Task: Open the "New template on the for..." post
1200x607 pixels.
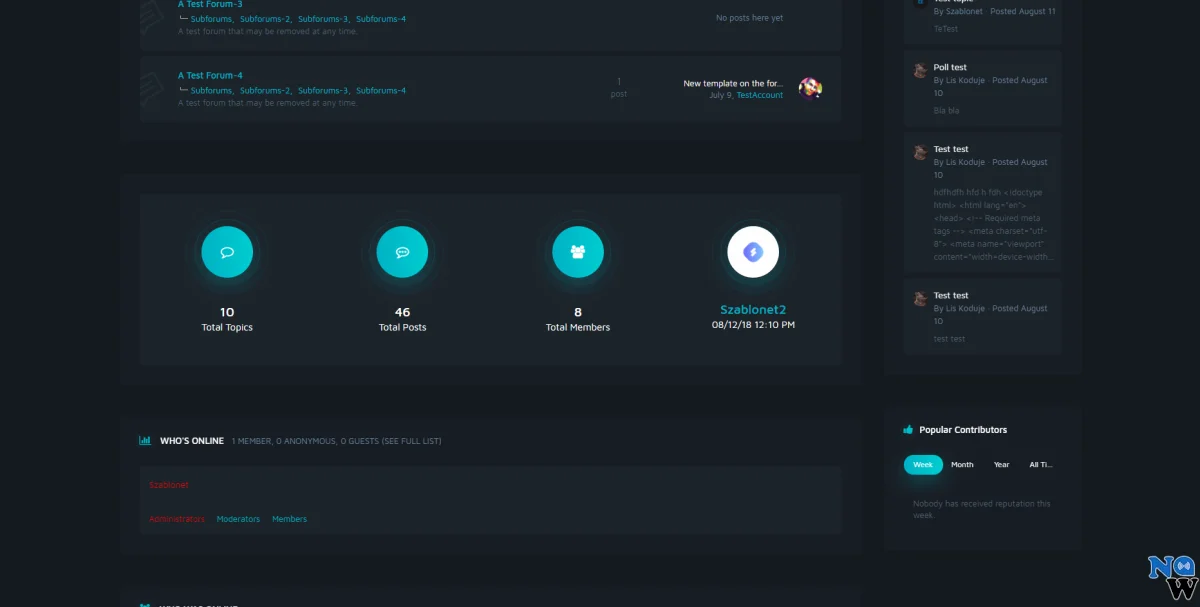Action: 733,84
